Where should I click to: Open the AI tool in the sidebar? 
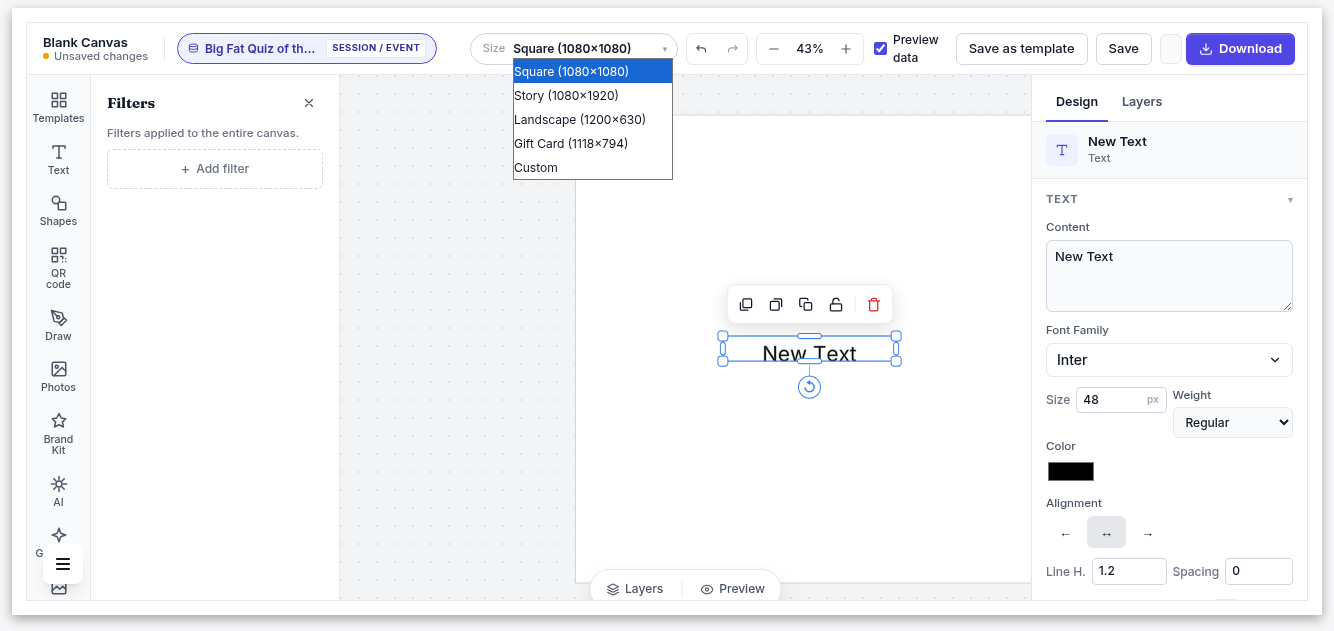click(58, 492)
